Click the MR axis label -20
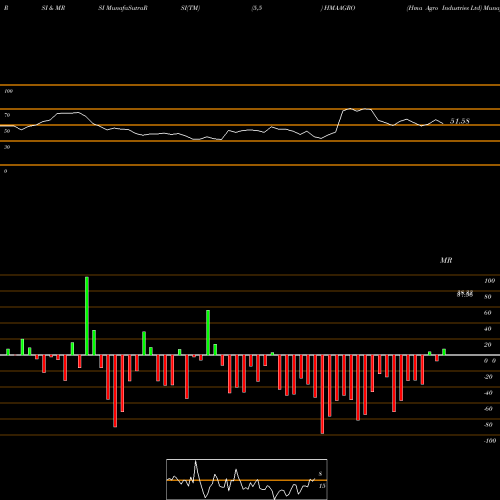500x500 pixels. pos(488,377)
